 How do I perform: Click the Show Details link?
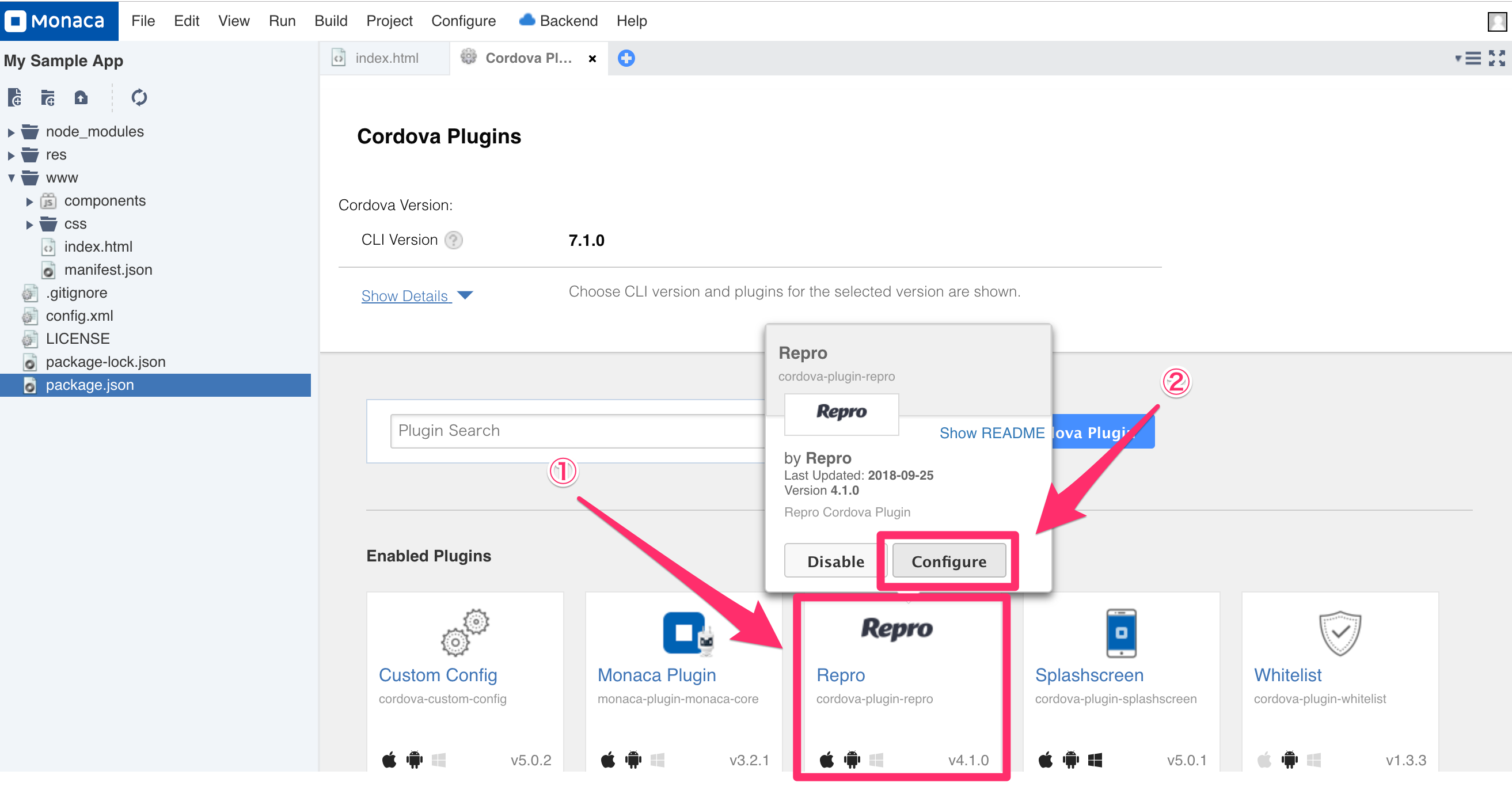[405, 296]
